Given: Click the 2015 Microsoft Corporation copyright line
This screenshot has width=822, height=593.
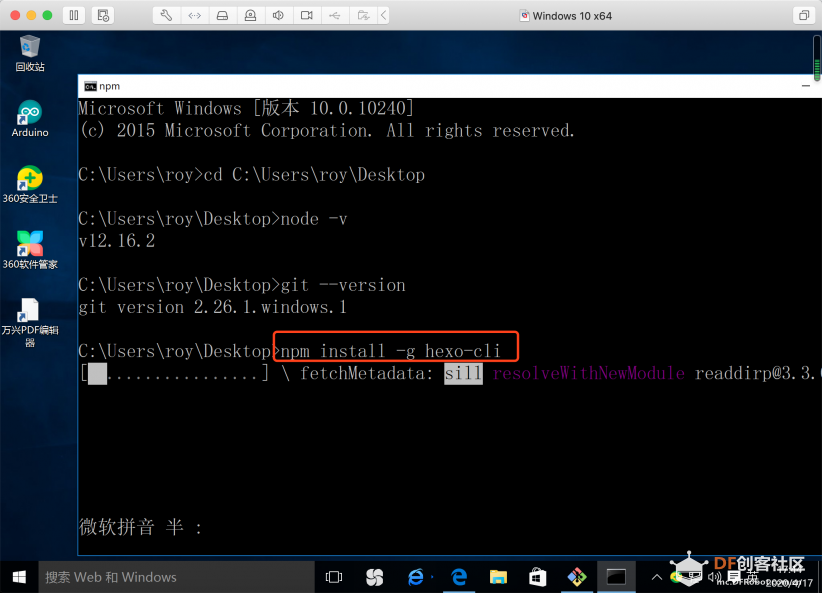Looking at the screenshot, I should click(x=328, y=131).
